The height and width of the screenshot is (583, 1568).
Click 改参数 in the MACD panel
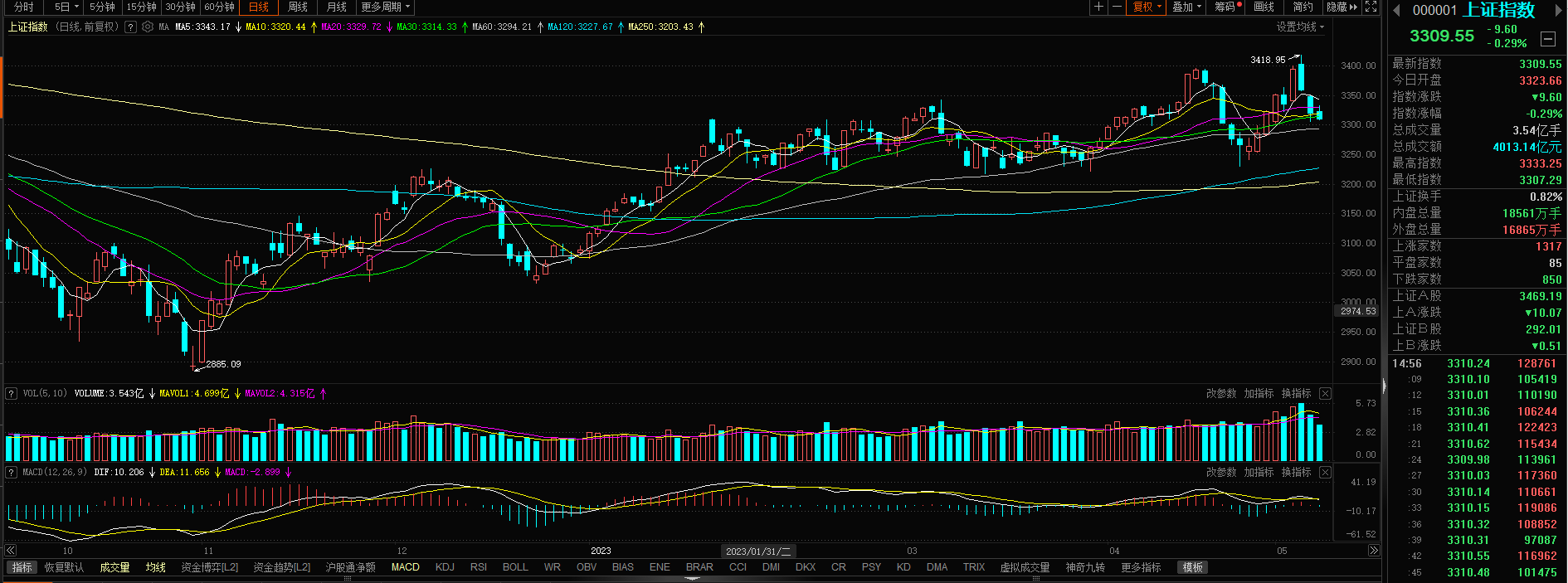[1220, 472]
